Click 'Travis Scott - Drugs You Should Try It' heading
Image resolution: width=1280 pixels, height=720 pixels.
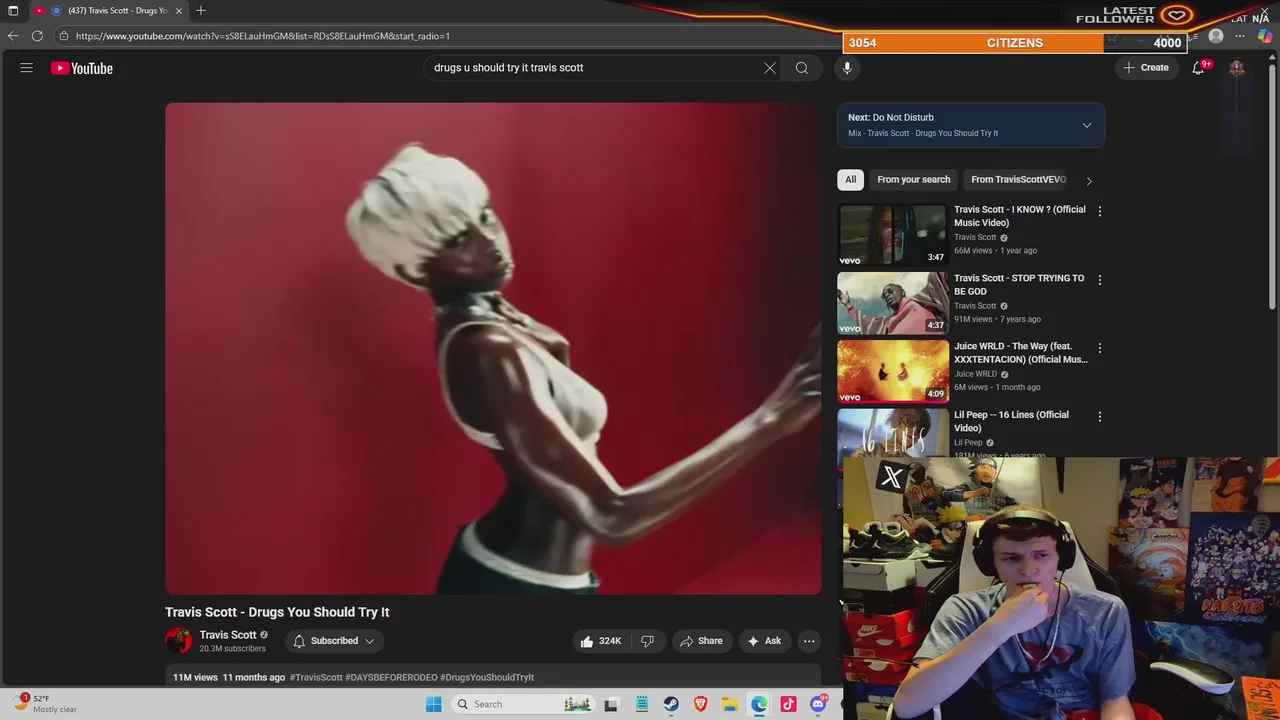(x=277, y=612)
